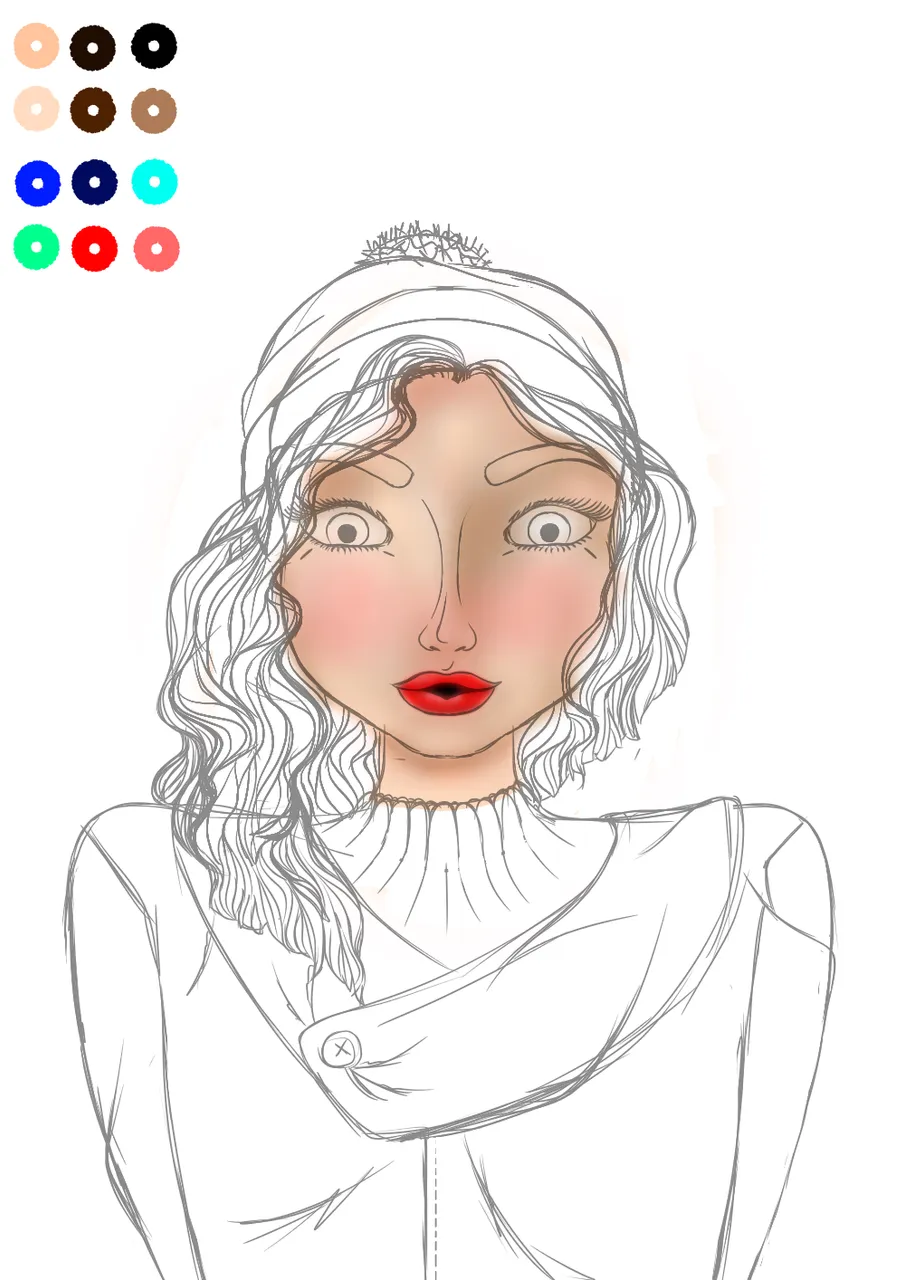Choose the salmon pink color swatch
Viewport: 905px width, 1280px height.
point(156,249)
